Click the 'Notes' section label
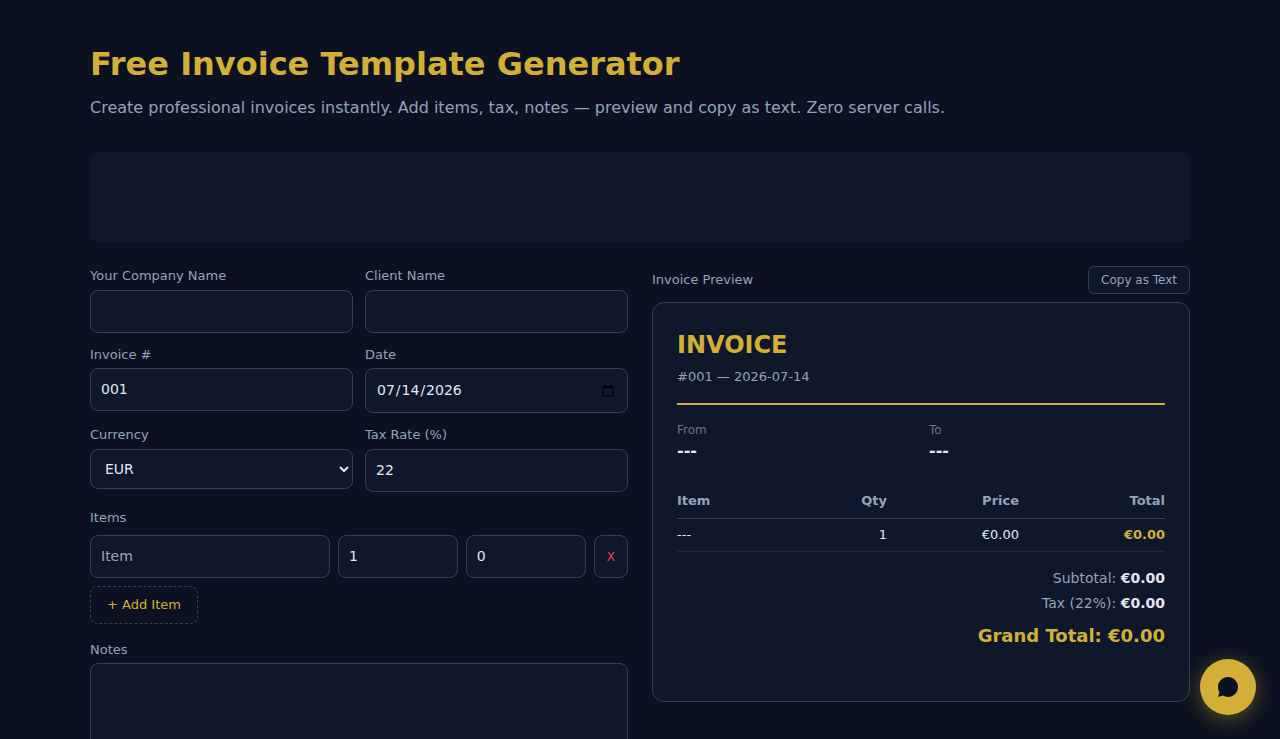 pos(109,650)
